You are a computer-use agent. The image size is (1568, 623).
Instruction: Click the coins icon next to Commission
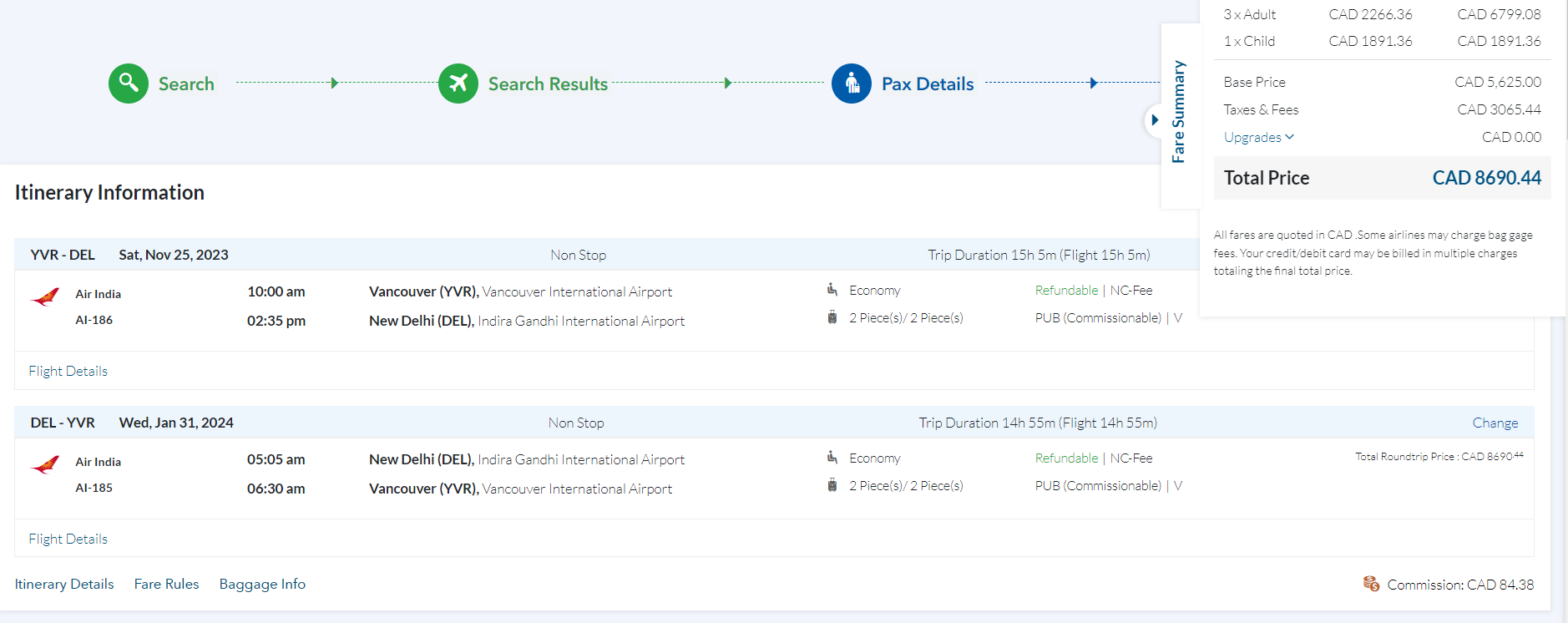pyautogui.click(x=1371, y=584)
